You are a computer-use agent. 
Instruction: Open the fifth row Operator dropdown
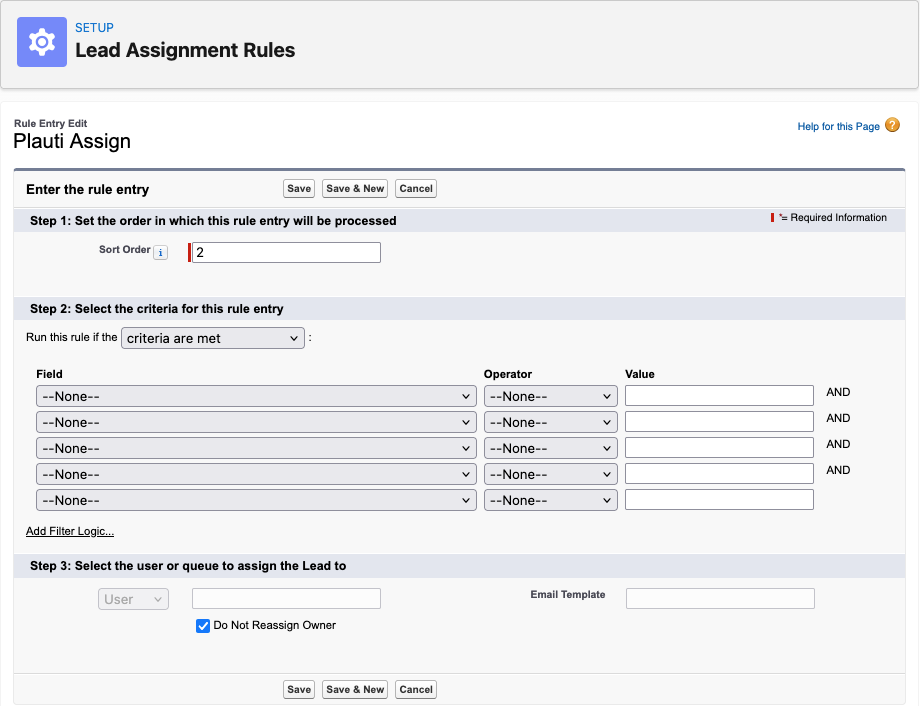coord(550,500)
